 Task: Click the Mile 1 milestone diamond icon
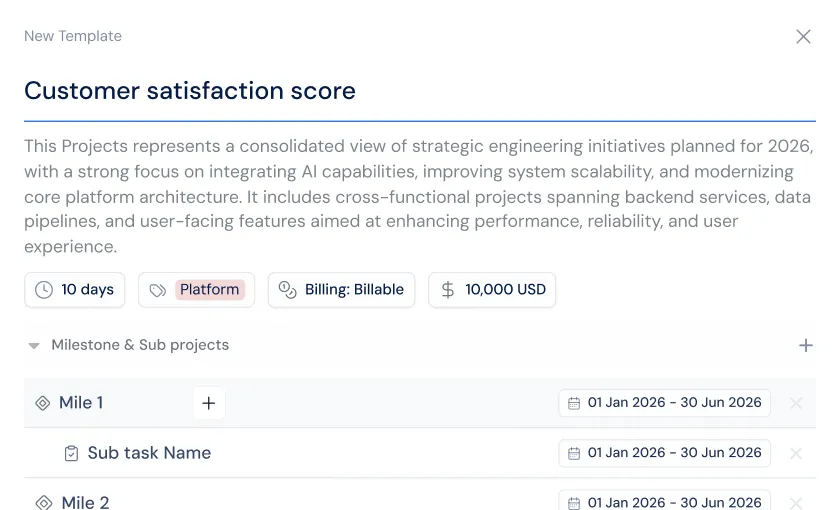[x=42, y=403]
